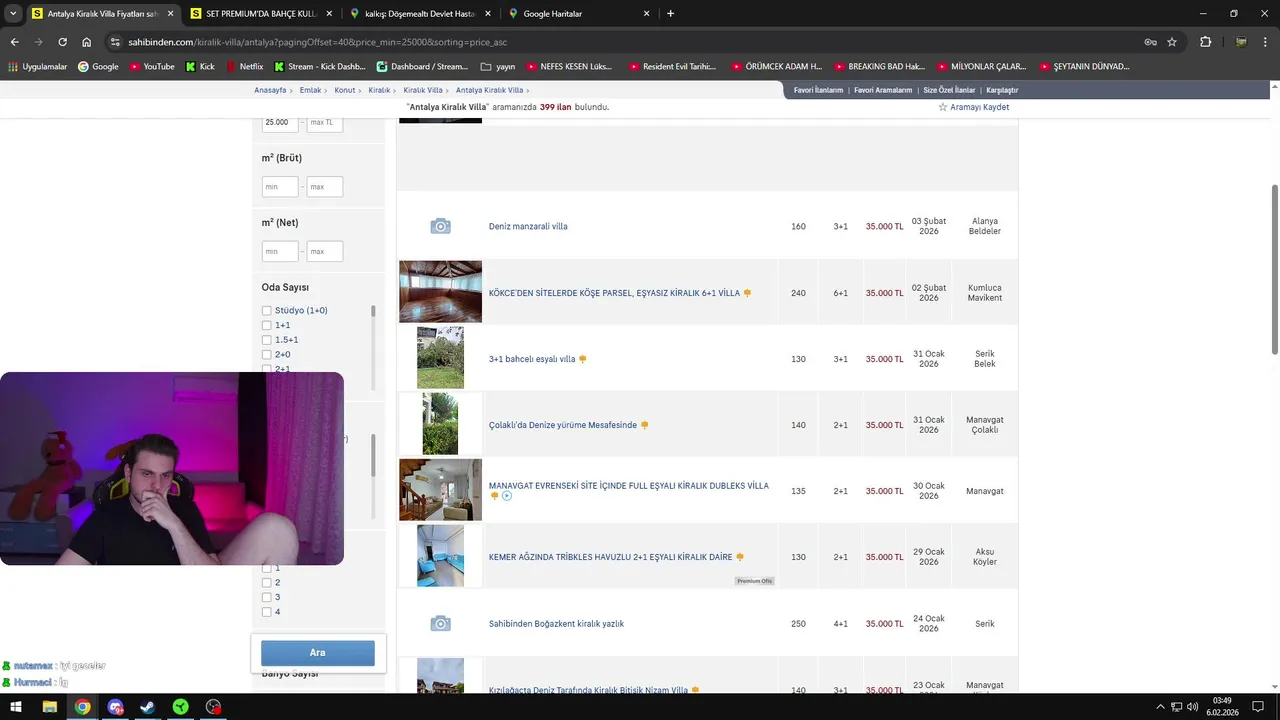1280x720 pixels.
Task: Tick the checkbox labeled 1 above Ara
Action: coord(267,568)
